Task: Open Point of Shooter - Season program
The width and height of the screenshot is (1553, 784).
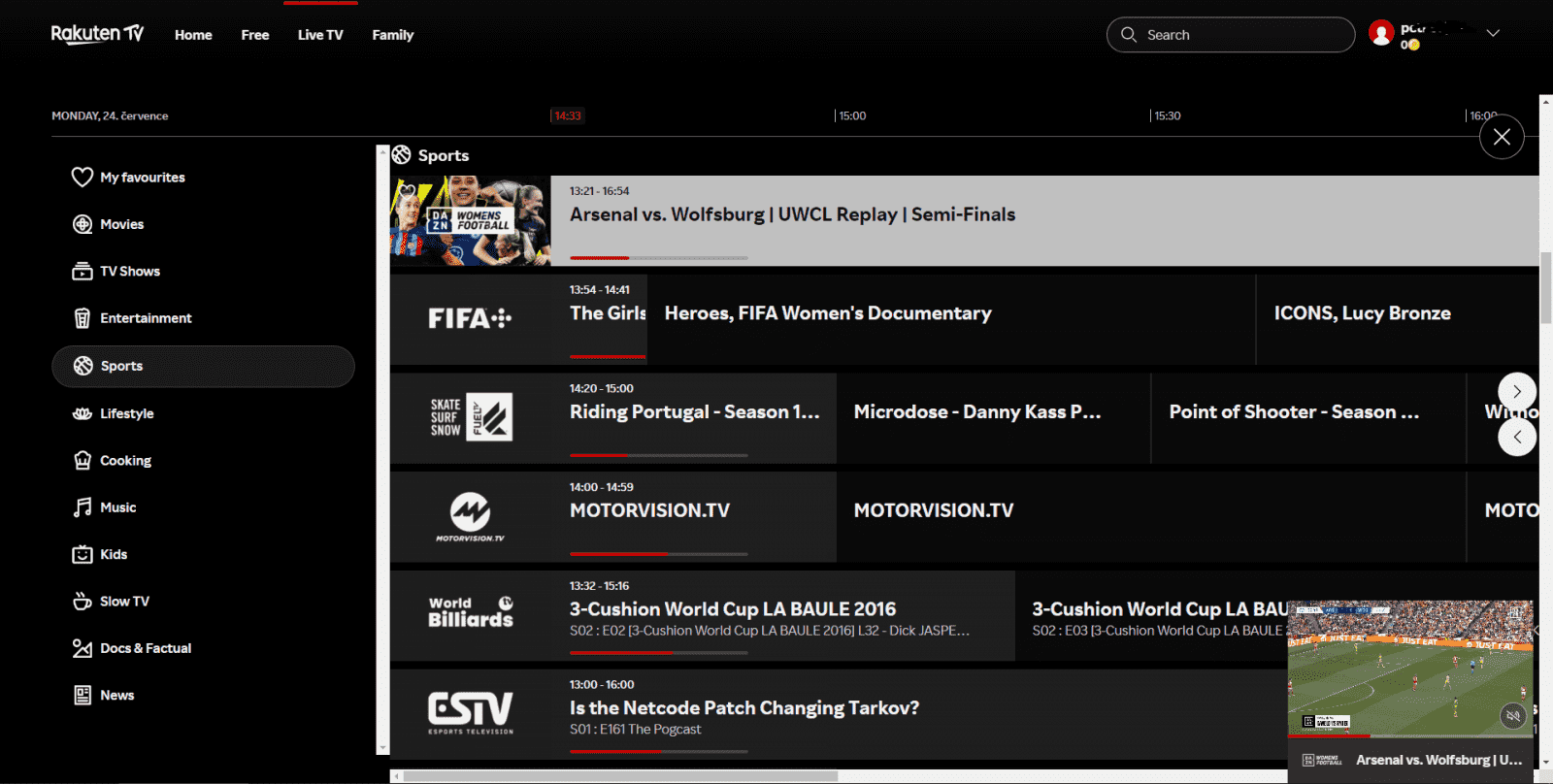Action: pyautogui.click(x=1308, y=418)
